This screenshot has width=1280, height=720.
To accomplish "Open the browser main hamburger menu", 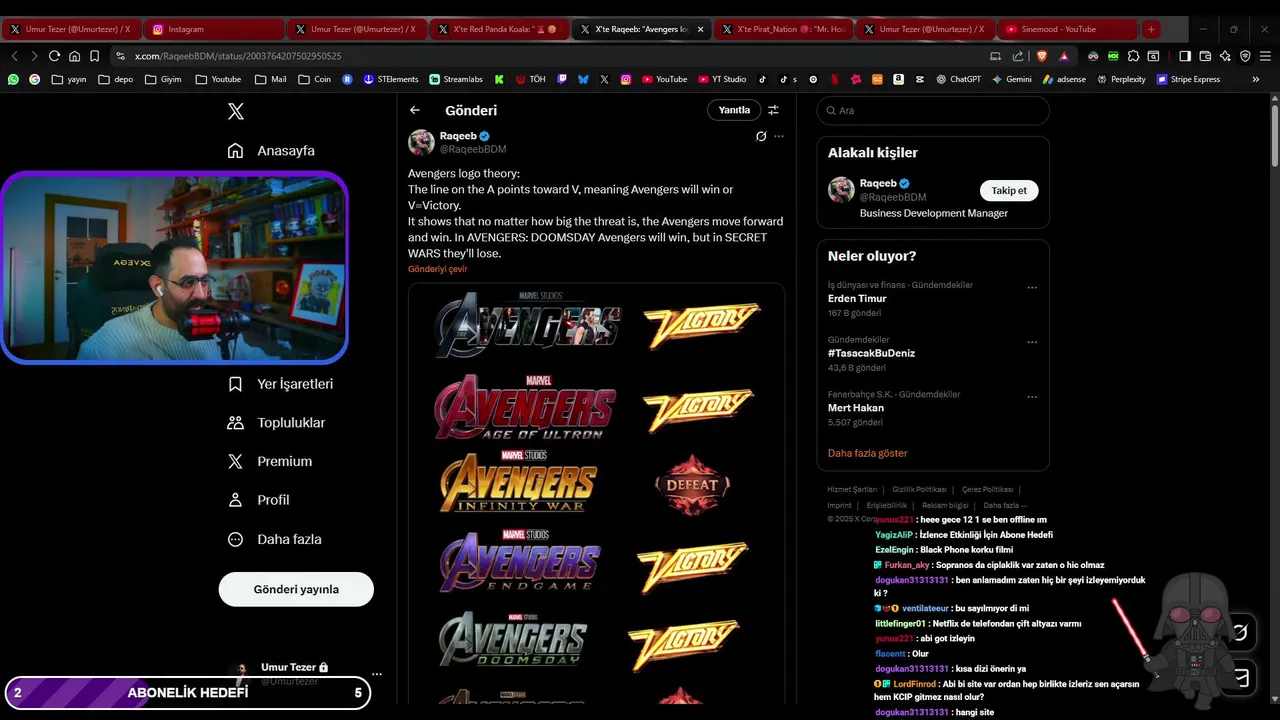I will tap(1265, 56).
